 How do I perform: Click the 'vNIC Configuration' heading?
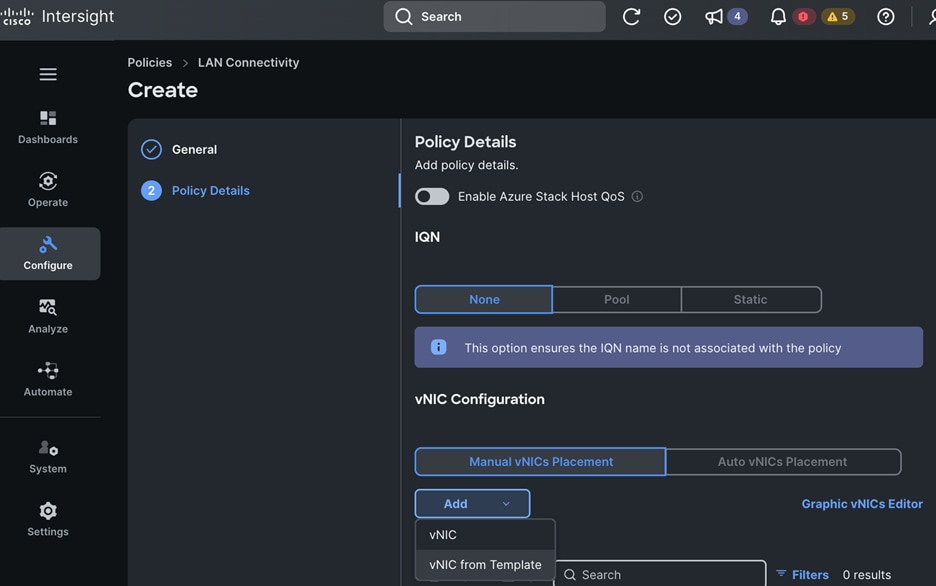click(x=479, y=399)
